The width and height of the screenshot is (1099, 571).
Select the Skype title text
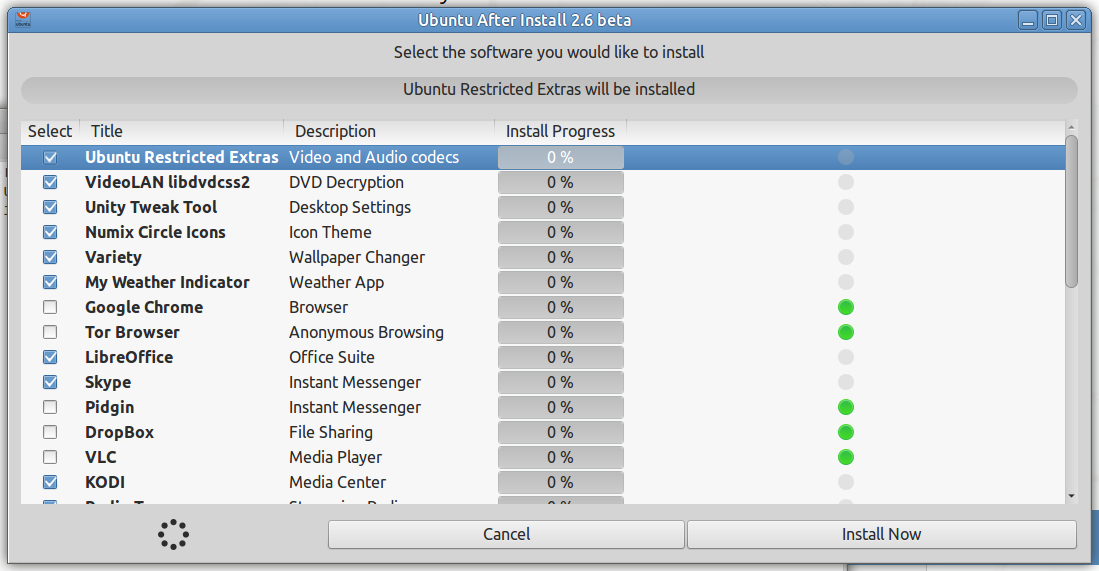coord(108,383)
